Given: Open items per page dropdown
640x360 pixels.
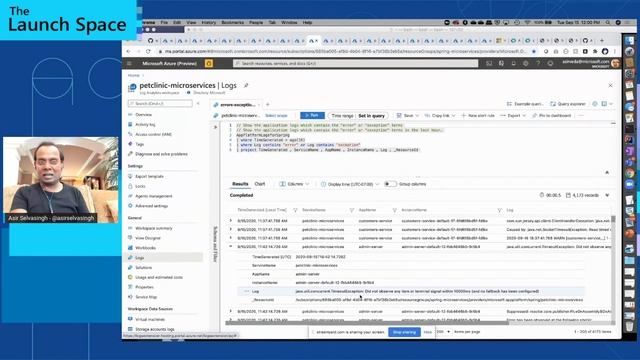Looking at the screenshot, I should coord(443,332).
